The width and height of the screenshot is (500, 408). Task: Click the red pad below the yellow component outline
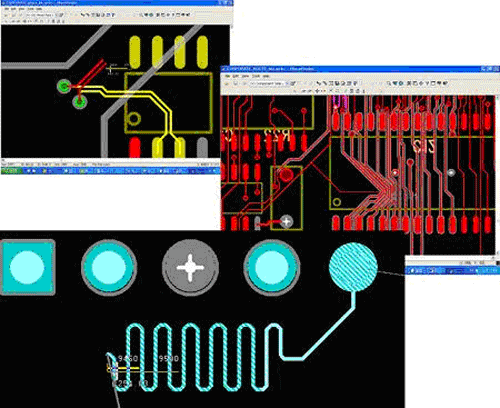[x=135, y=147]
